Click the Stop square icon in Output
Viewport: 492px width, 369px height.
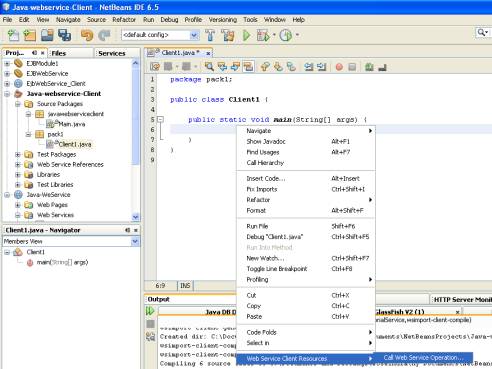click(x=150, y=324)
